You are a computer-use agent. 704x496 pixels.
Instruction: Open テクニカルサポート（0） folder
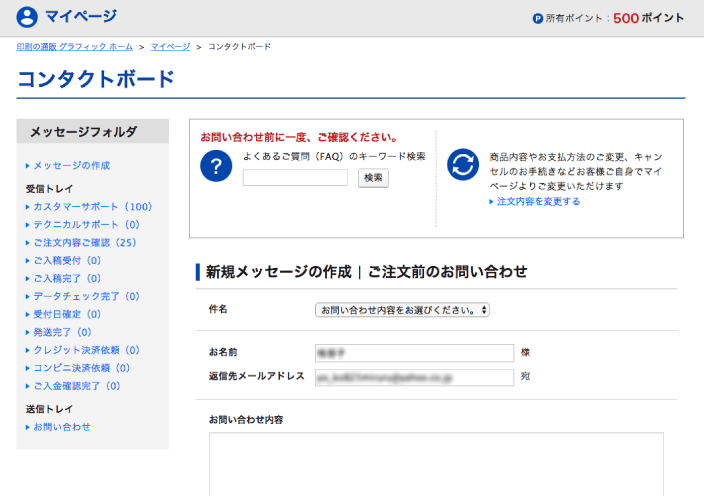pyautogui.click(x=86, y=225)
